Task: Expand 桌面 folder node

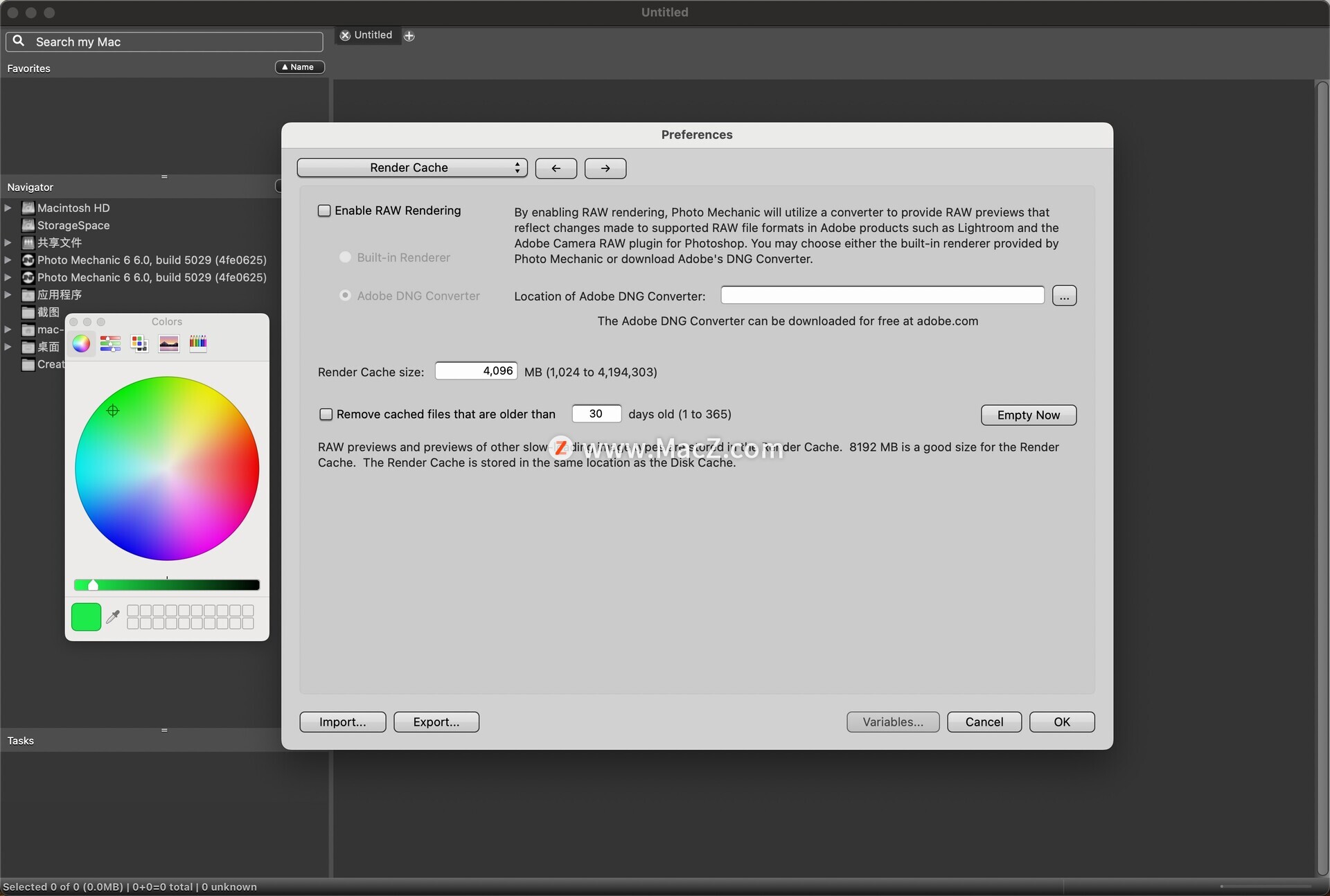Action: click(x=8, y=347)
